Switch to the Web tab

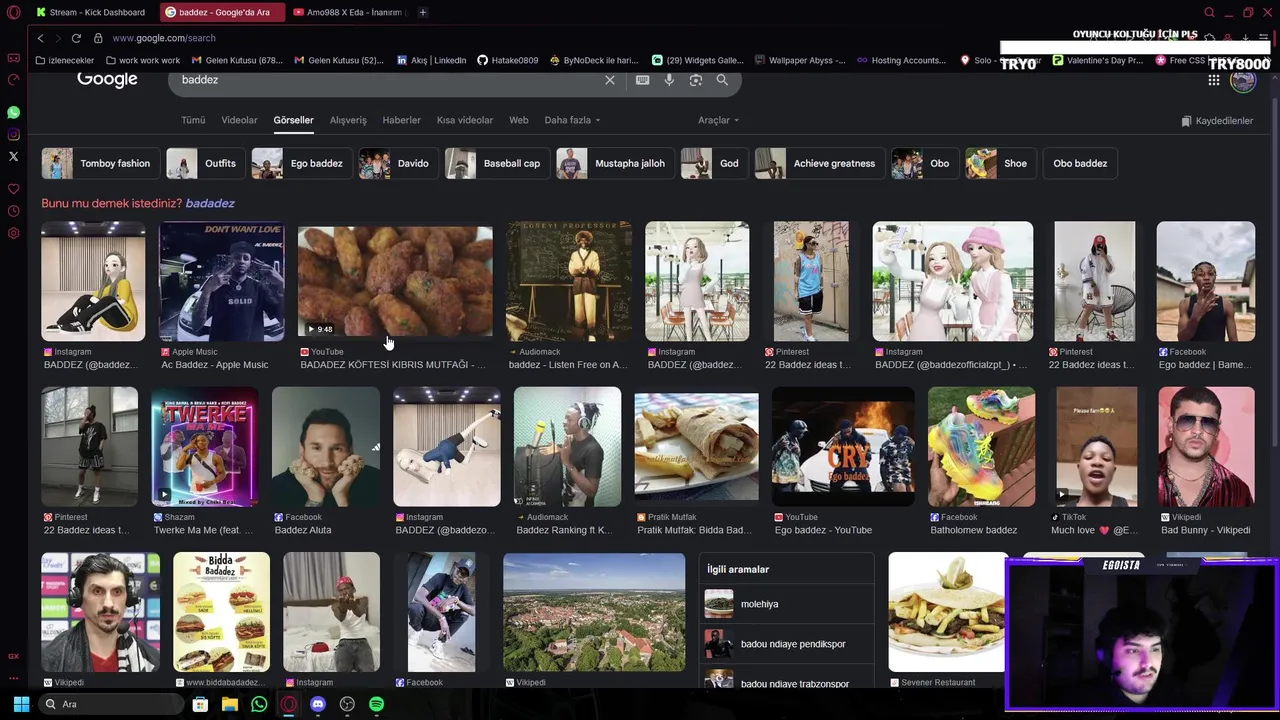coord(518,120)
